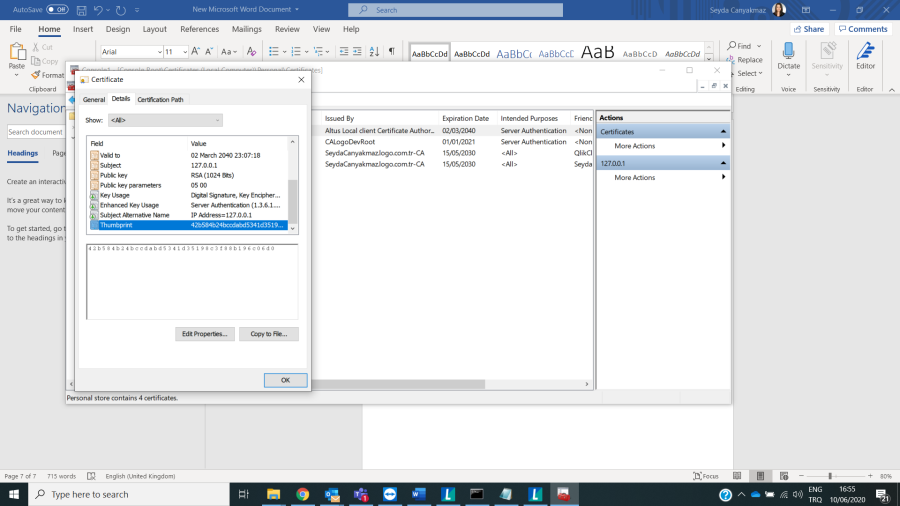The width and height of the screenshot is (900, 506).
Task: Click the Copy to File... button
Action: [x=269, y=334]
